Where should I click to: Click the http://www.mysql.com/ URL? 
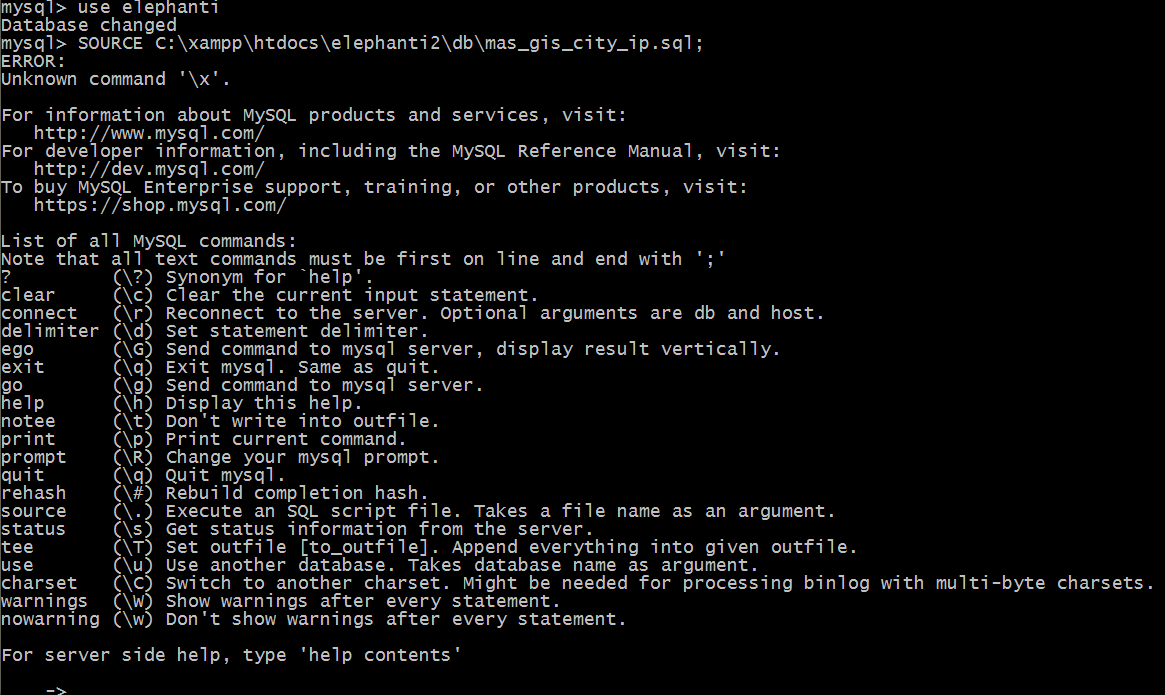tap(149, 133)
